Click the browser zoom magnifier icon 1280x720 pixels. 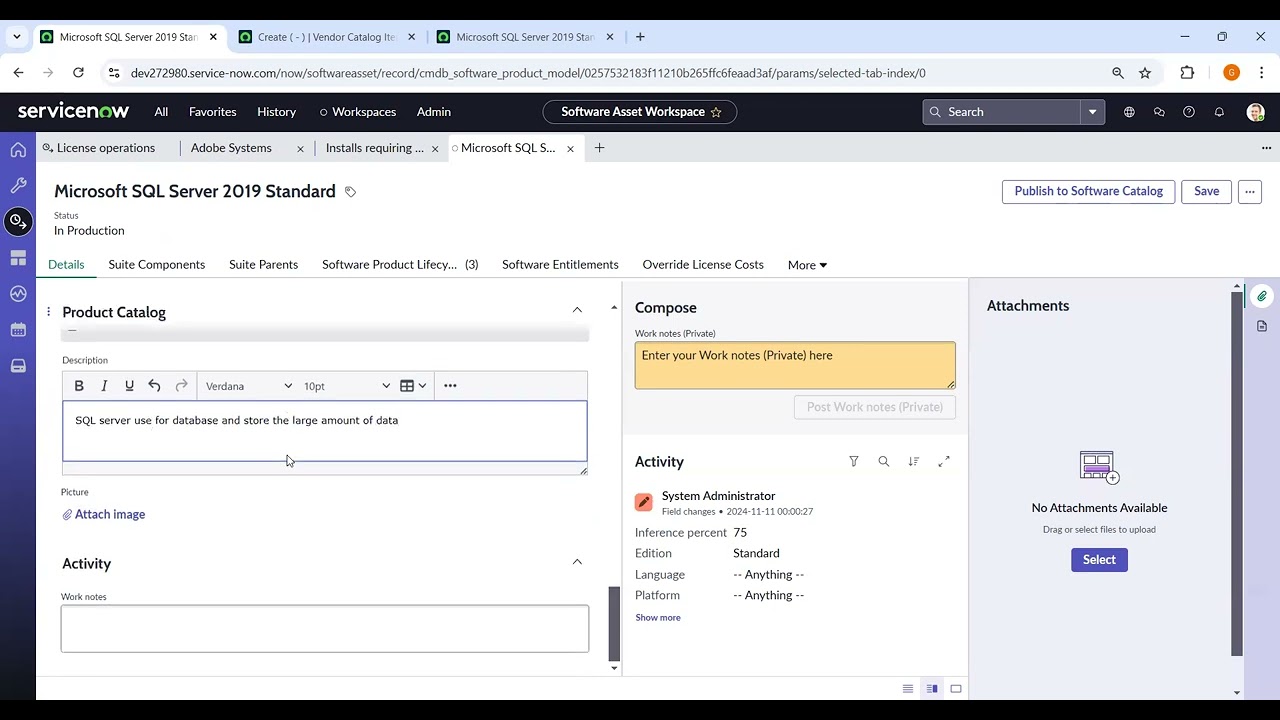(x=1118, y=73)
